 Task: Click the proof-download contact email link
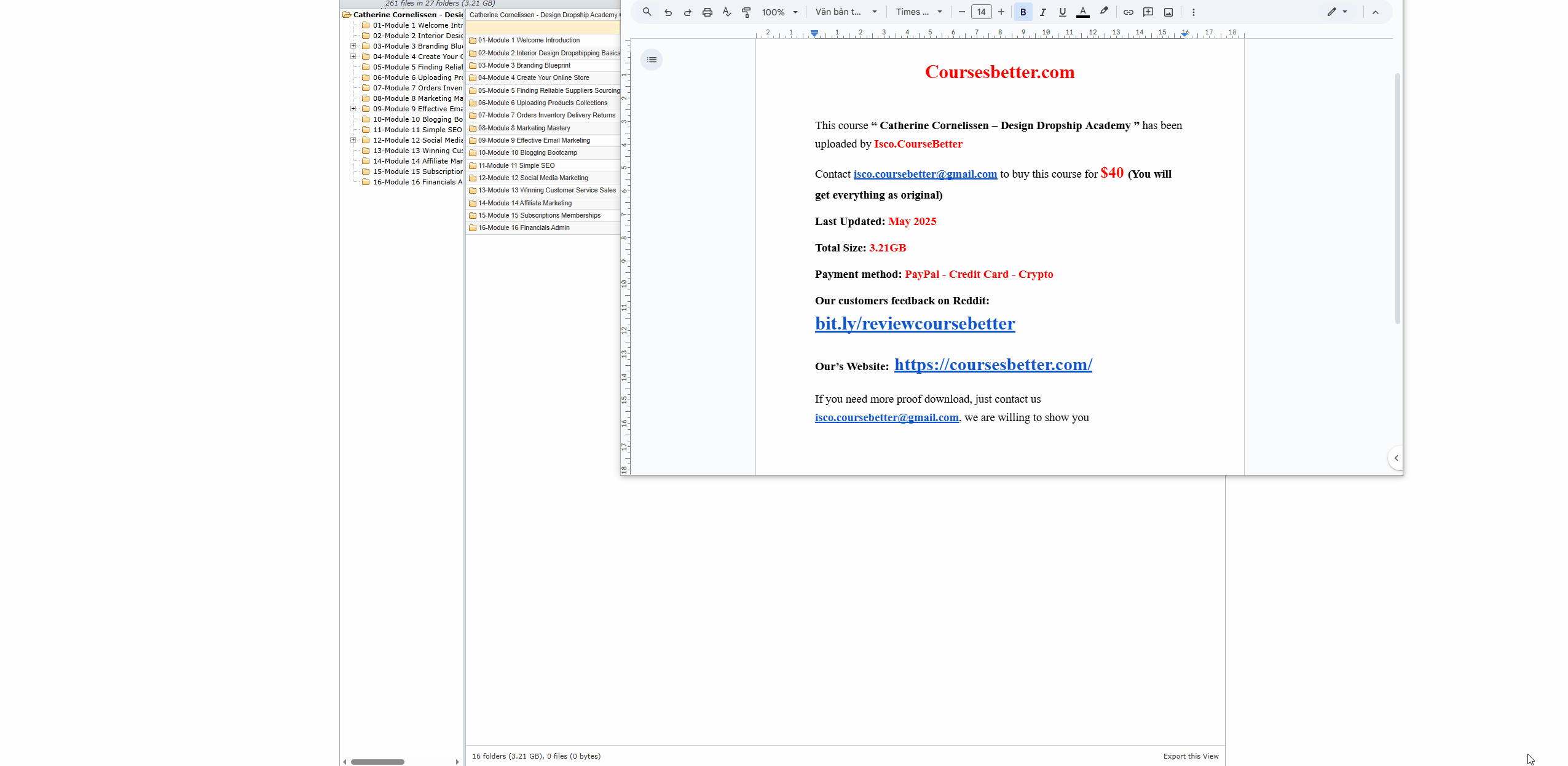[x=886, y=417]
